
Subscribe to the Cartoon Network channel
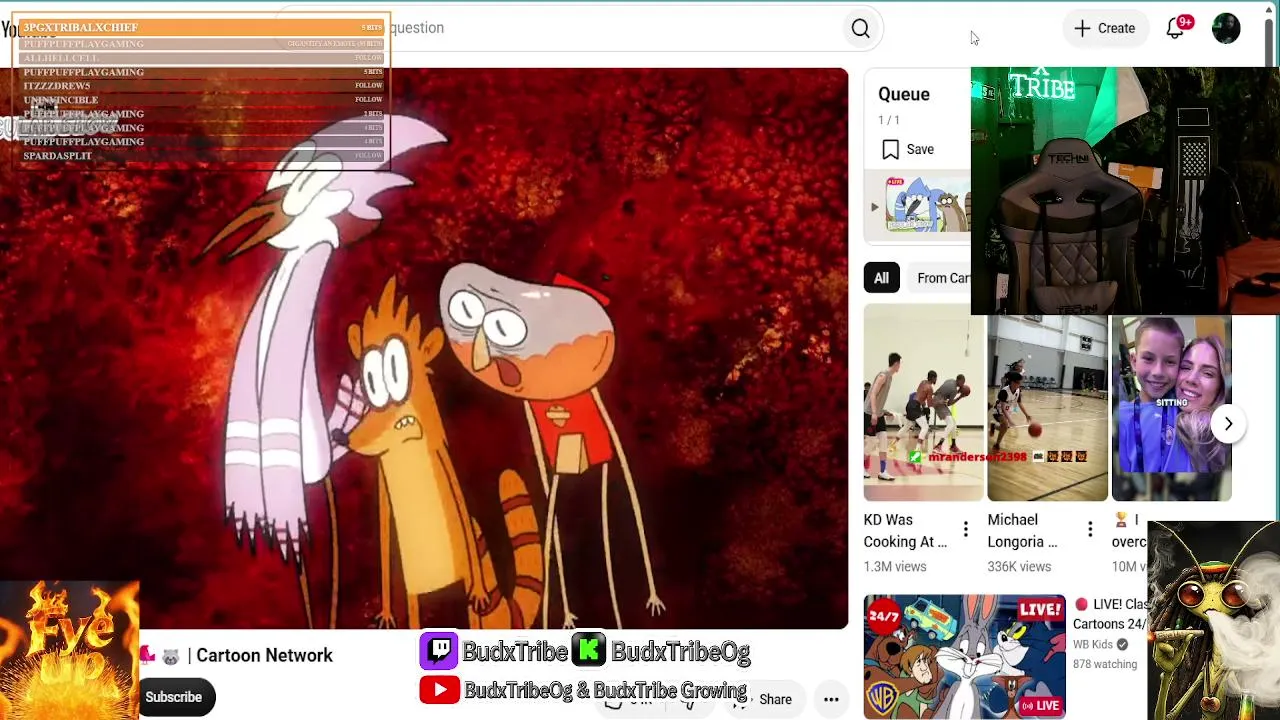(174, 697)
